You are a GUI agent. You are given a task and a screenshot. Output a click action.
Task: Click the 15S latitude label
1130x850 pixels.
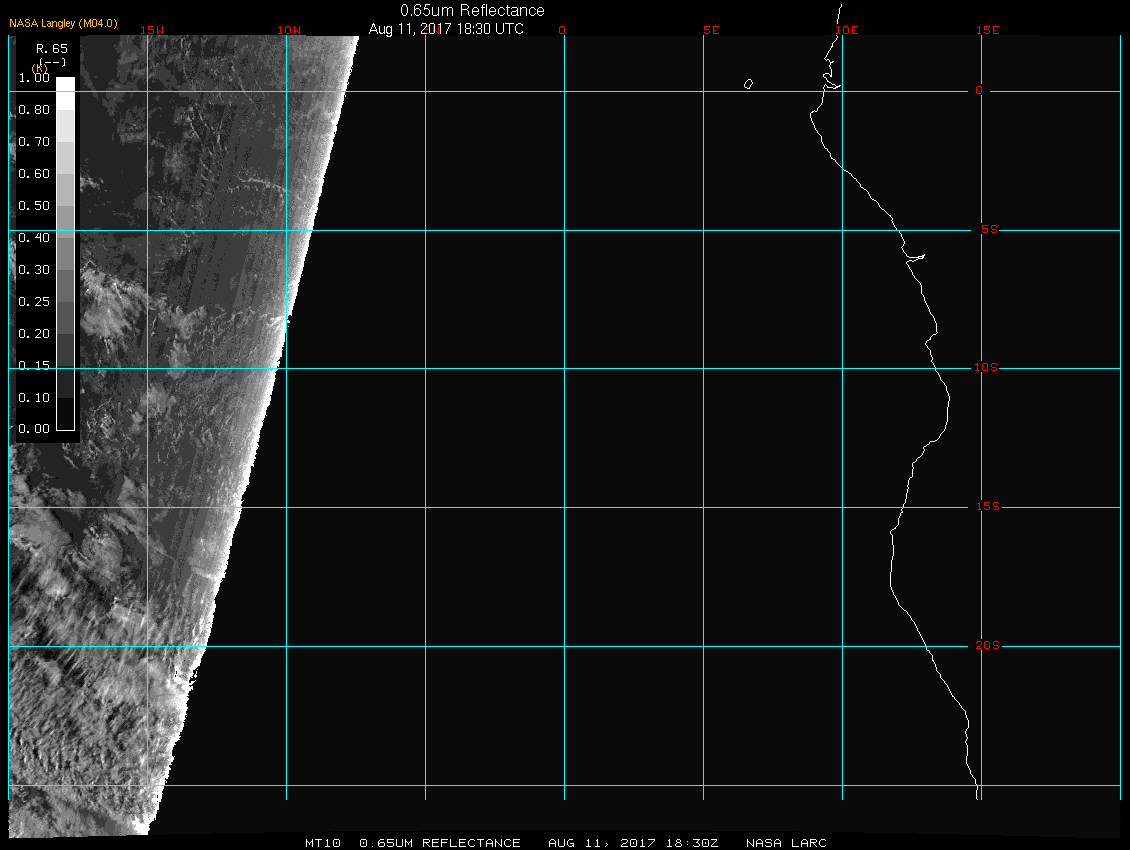point(984,507)
